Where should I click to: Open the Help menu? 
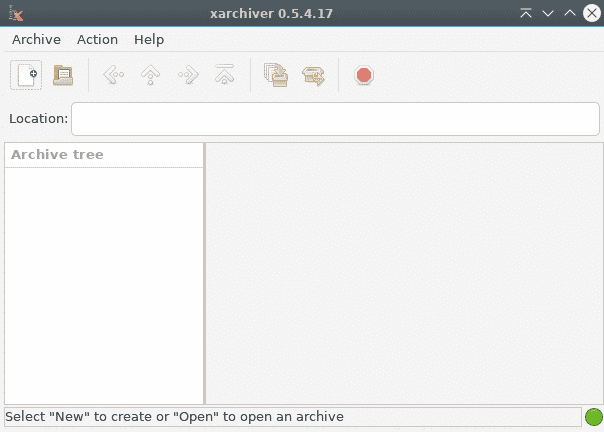click(x=149, y=40)
